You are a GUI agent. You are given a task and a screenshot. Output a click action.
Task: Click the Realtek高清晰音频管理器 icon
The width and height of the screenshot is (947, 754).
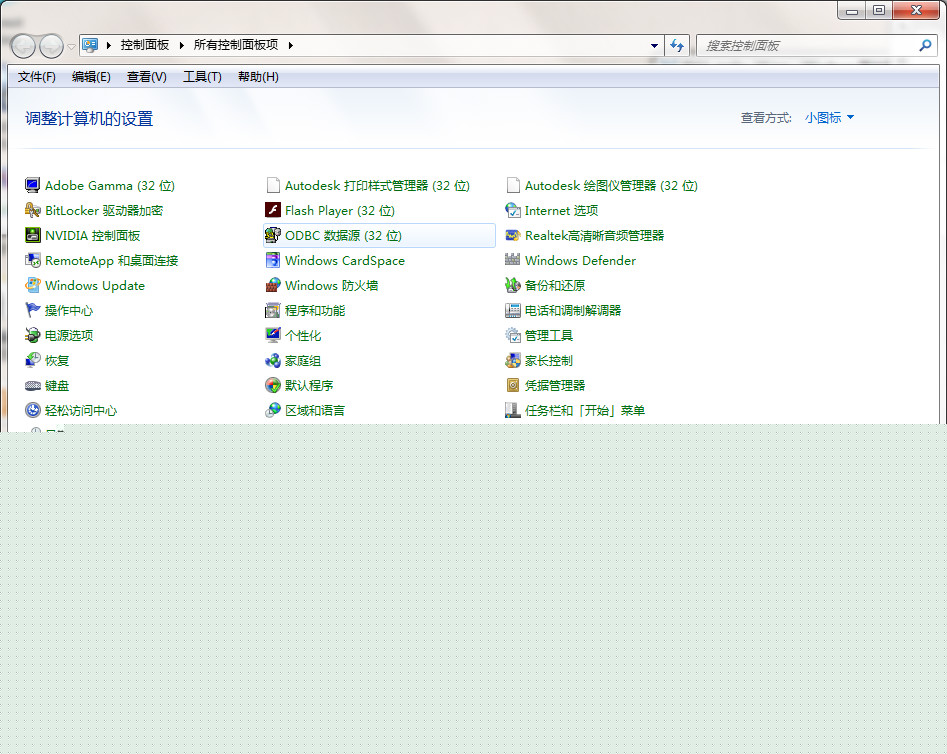[513, 235]
